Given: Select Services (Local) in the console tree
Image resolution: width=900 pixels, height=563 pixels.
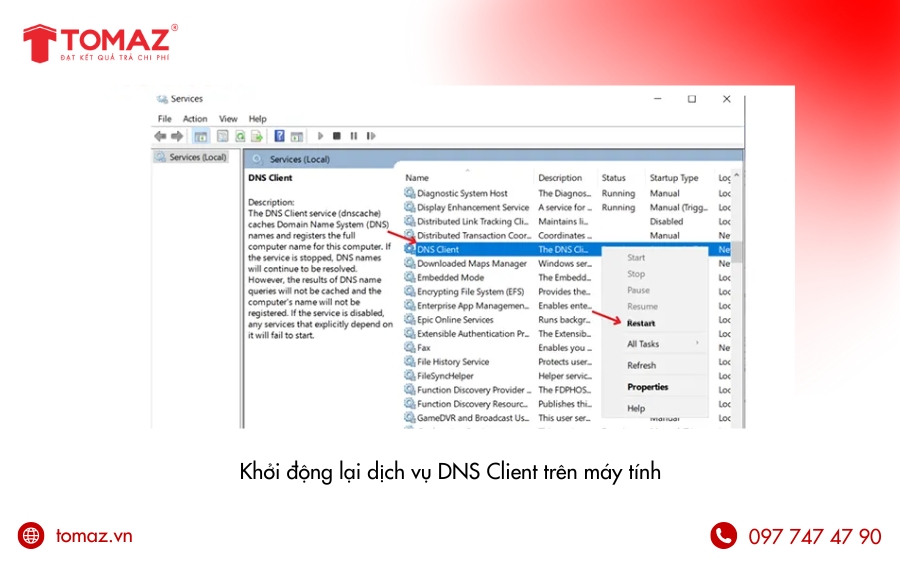Looking at the screenshot, I should point(192,157).
